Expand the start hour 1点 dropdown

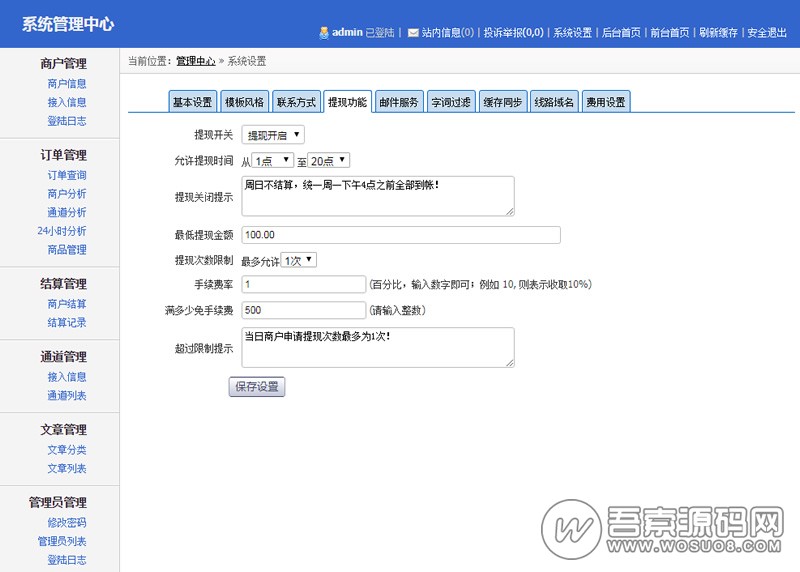pos(273,160)
